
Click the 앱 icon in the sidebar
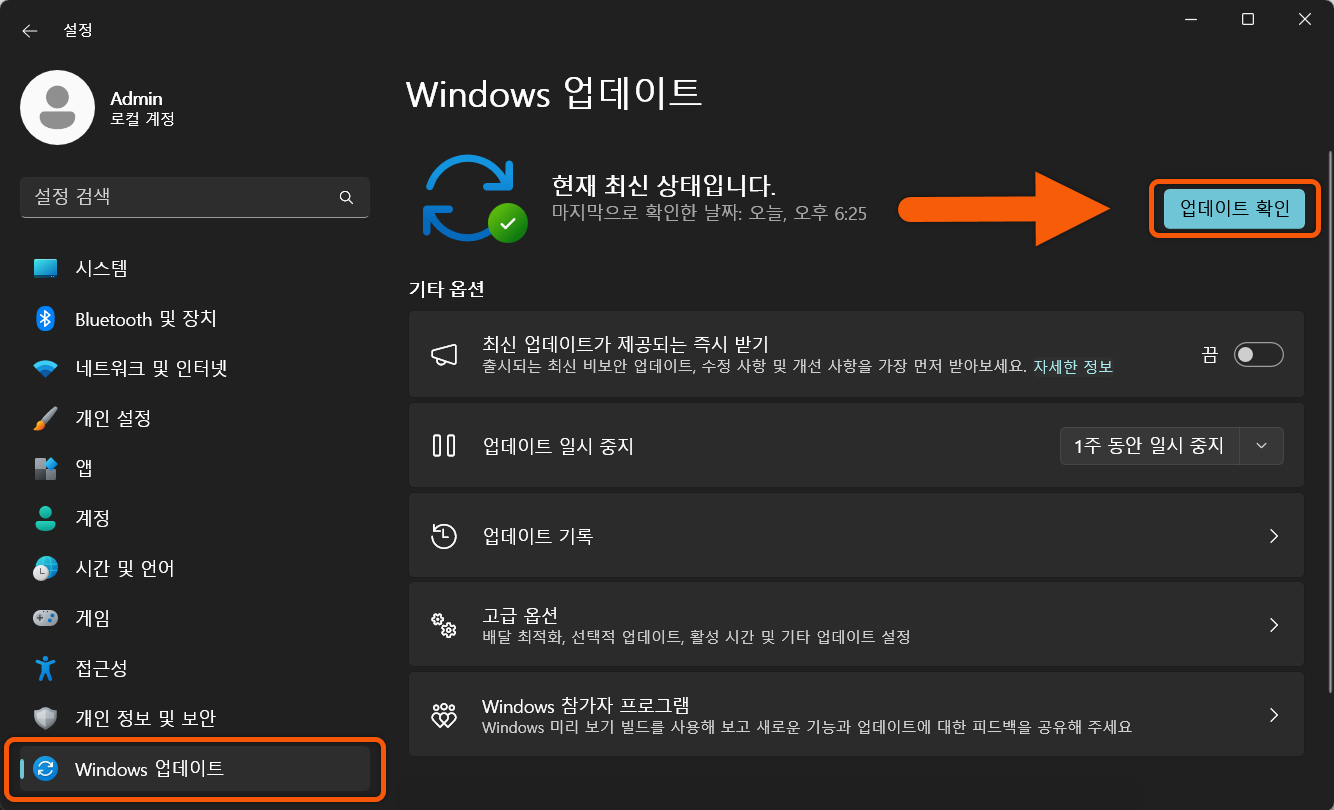point(45,468)
